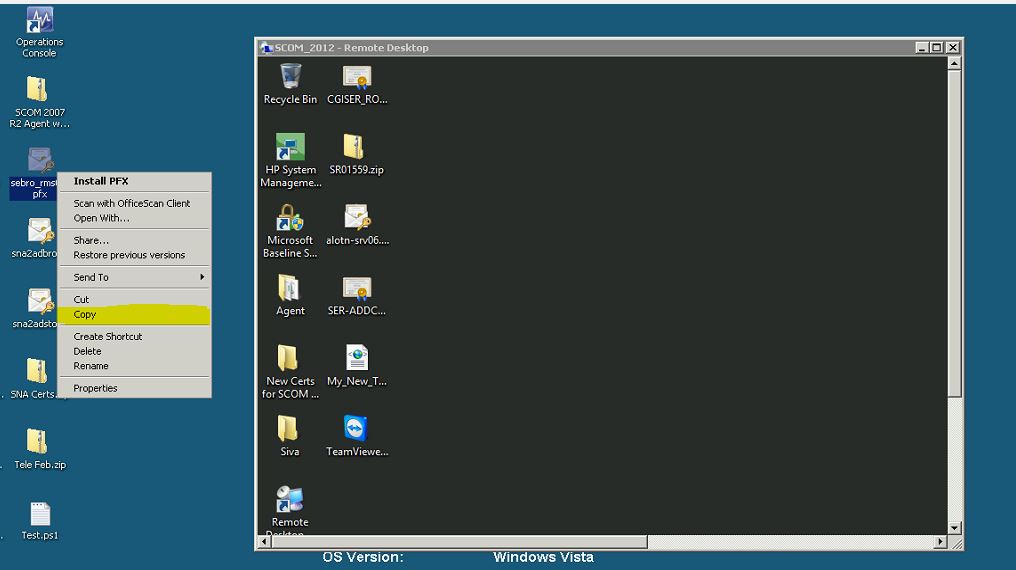Click the horizontal scrollbar left arrow in Remote Desktop

[264, 542]
